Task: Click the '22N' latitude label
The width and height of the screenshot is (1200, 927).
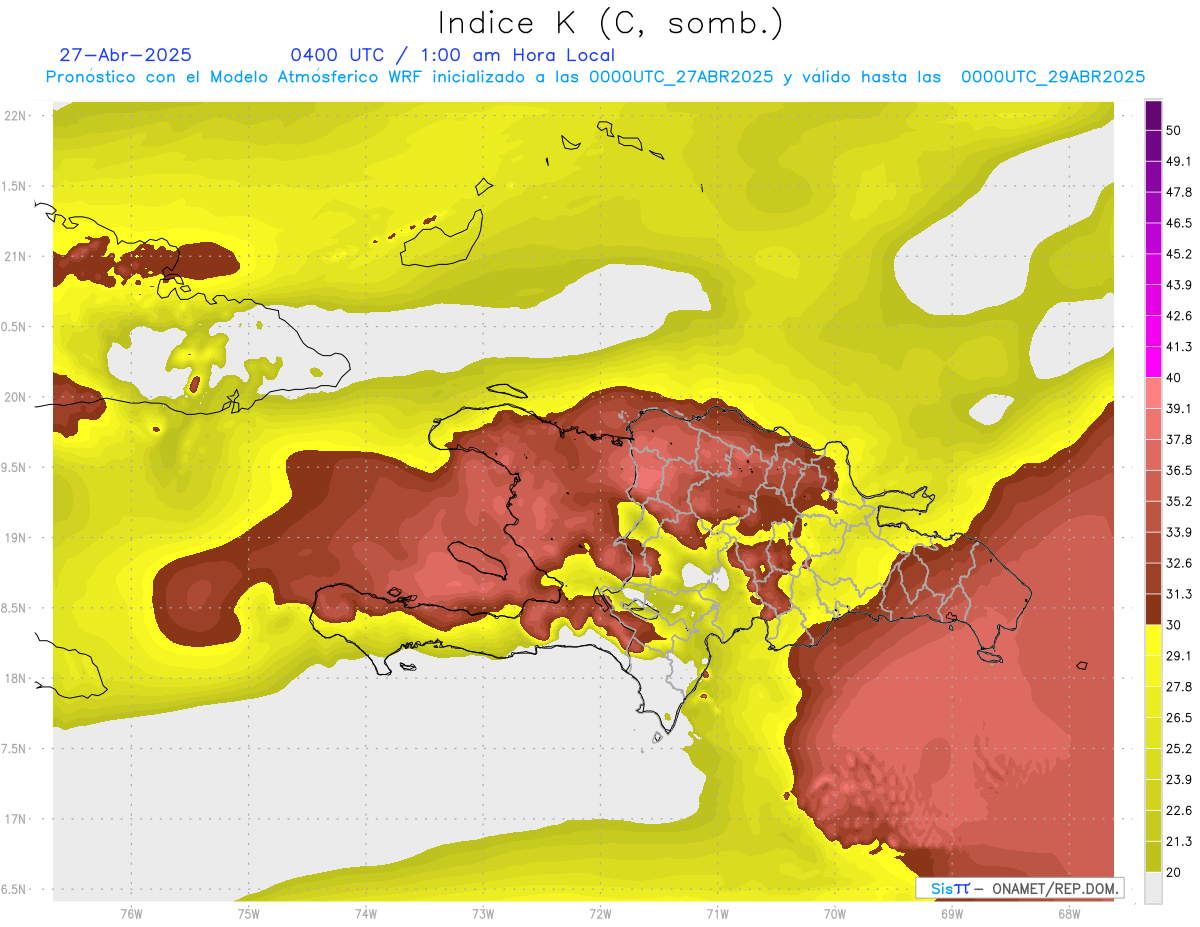Action: coord(17,116)
